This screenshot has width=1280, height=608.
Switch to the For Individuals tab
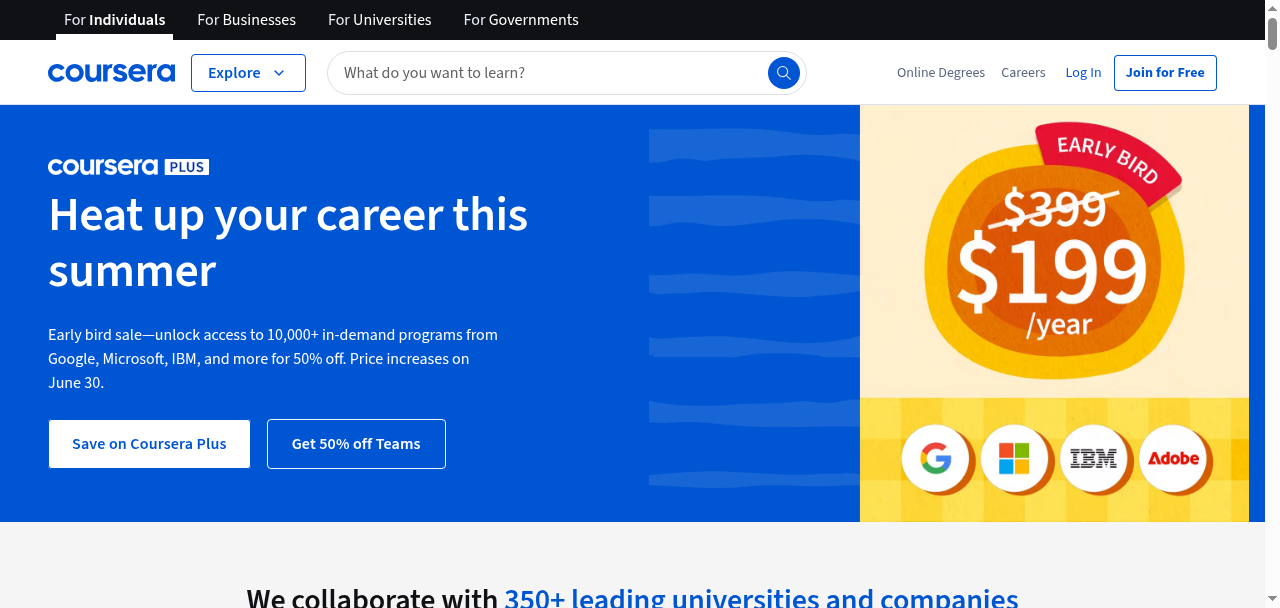point(114,20)
